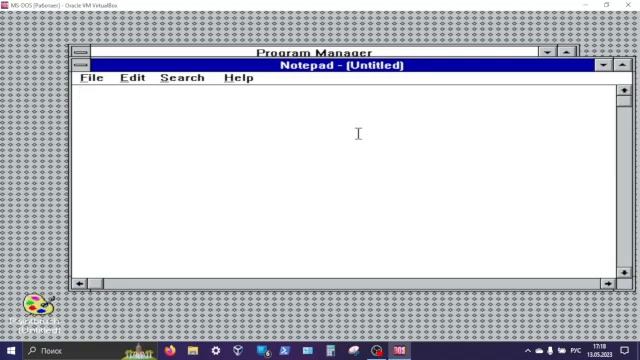Open the Windows notification center
Viewport: 640px width, 360px height.
(624, 351)
